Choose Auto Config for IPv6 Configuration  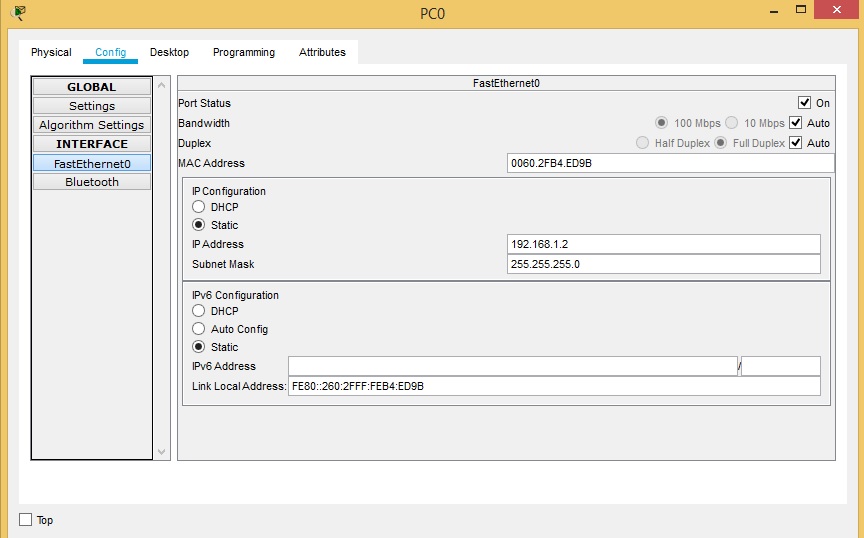click(199, 329)
